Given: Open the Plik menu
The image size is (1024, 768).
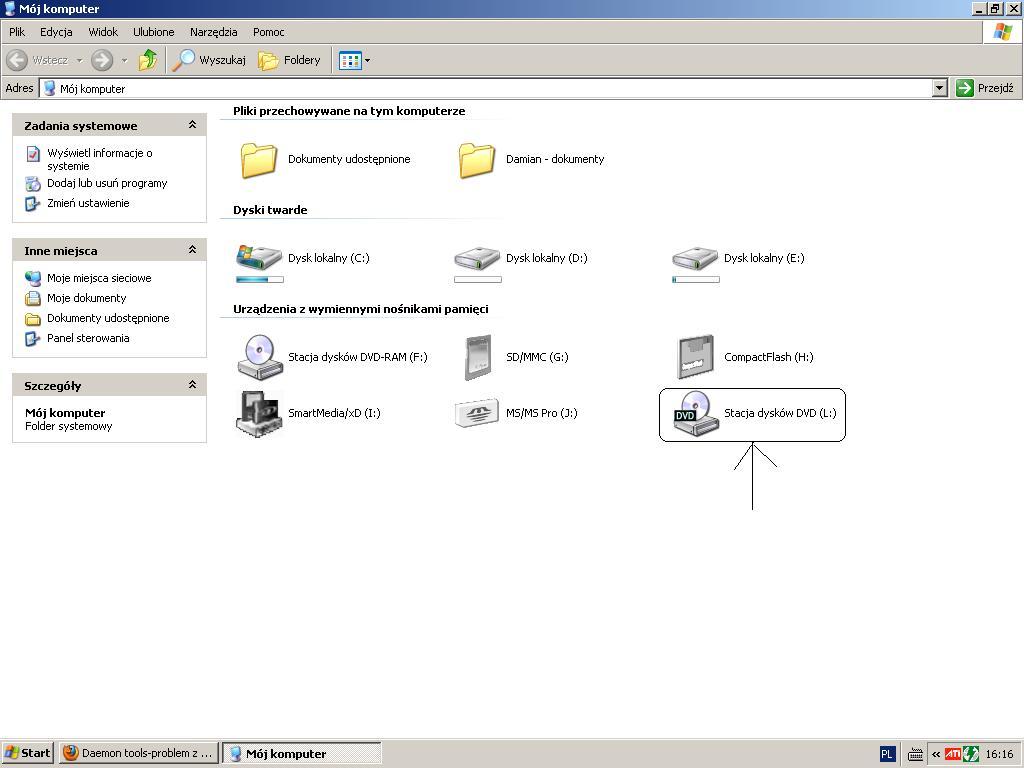Looking at the screenshot, I should 17,31.
